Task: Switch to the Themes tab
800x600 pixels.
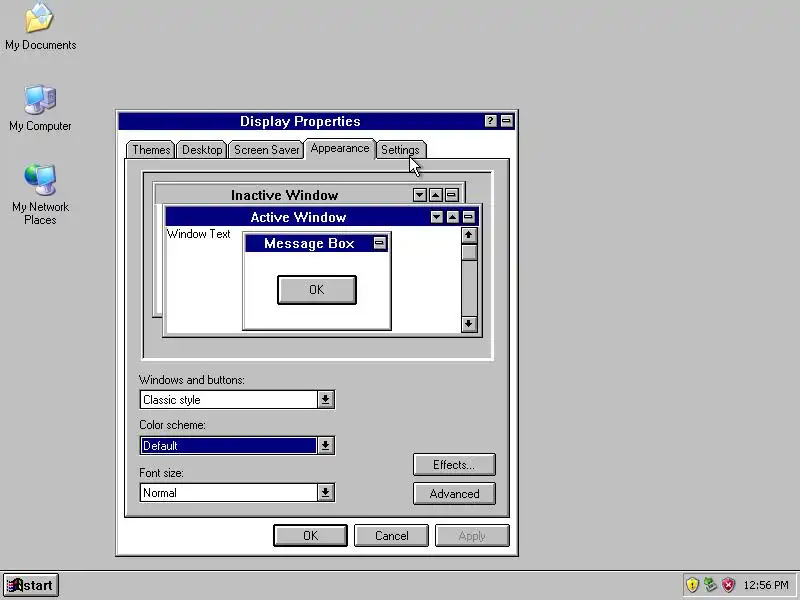Action: (x=151, y=150)
